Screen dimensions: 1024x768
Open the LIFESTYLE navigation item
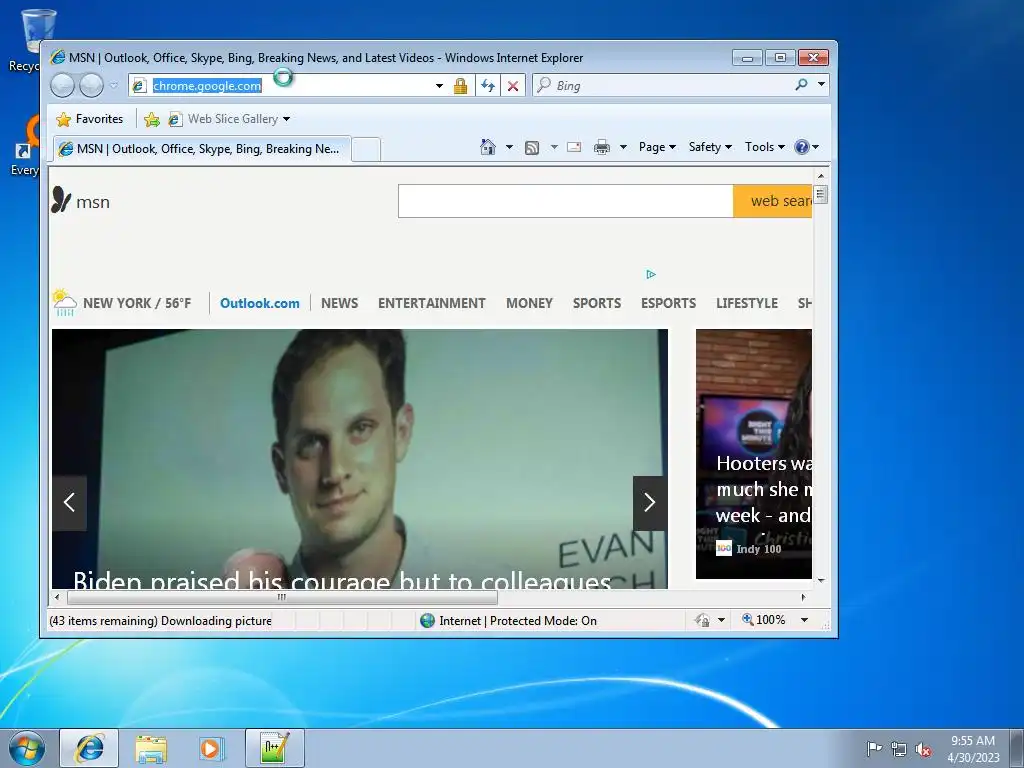tap(747, 303)
